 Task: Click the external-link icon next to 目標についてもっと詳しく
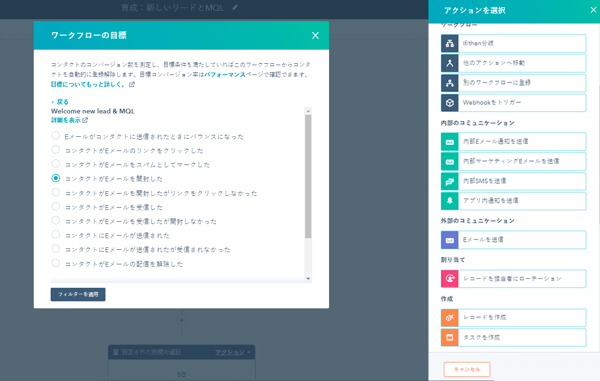[x=132, y=84]
